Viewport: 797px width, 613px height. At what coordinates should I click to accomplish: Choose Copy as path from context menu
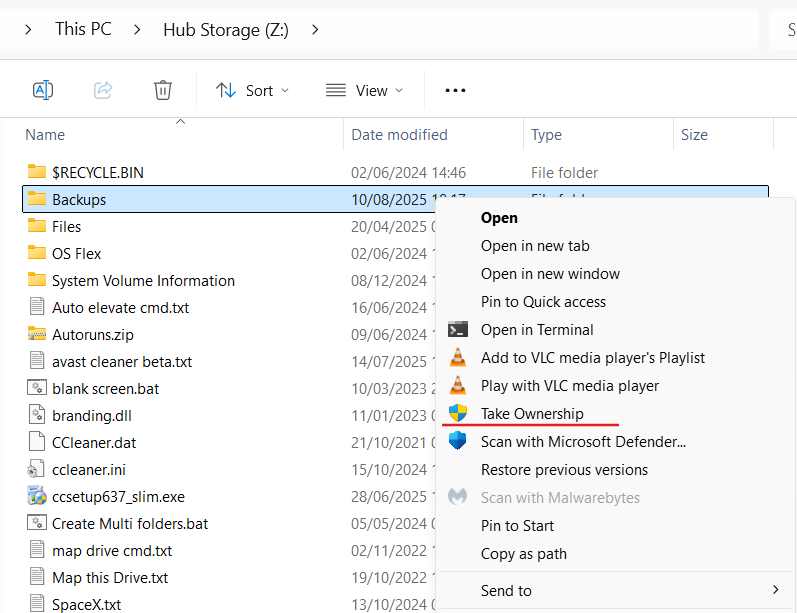[x=523, y=553]
